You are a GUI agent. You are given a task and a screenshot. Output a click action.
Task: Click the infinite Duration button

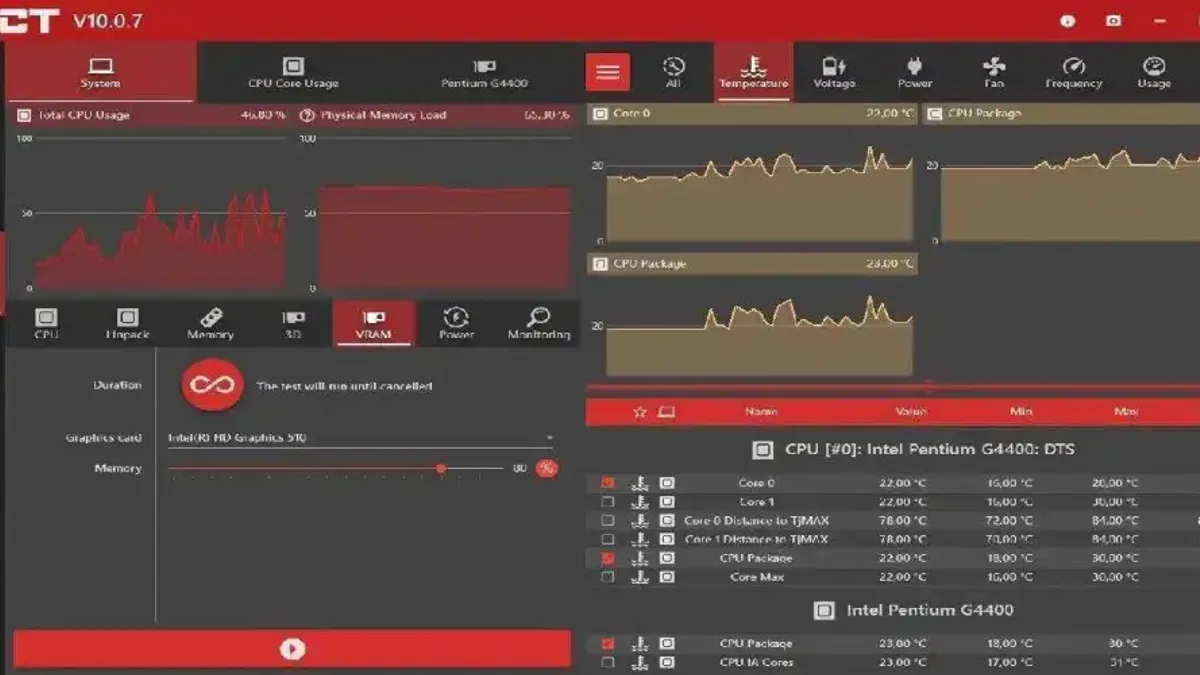click(x=213, y=385)
